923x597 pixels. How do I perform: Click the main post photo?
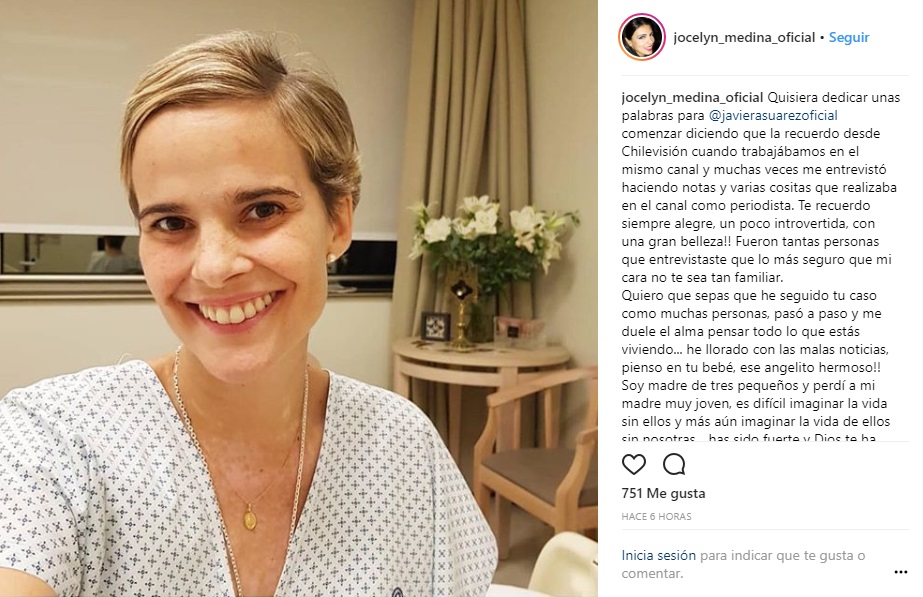[x=299, y=298]
